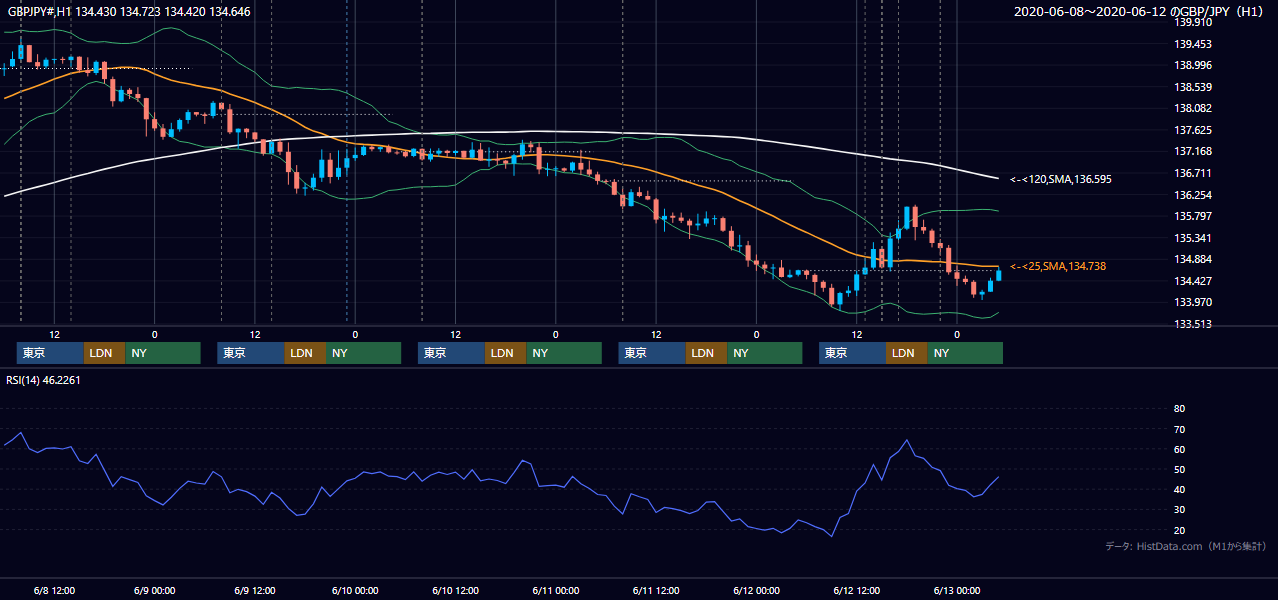The width and height of the screenshot is (1278, 600).
Task: Select the 136.254 price axis value
Action: pos(1192,196)
